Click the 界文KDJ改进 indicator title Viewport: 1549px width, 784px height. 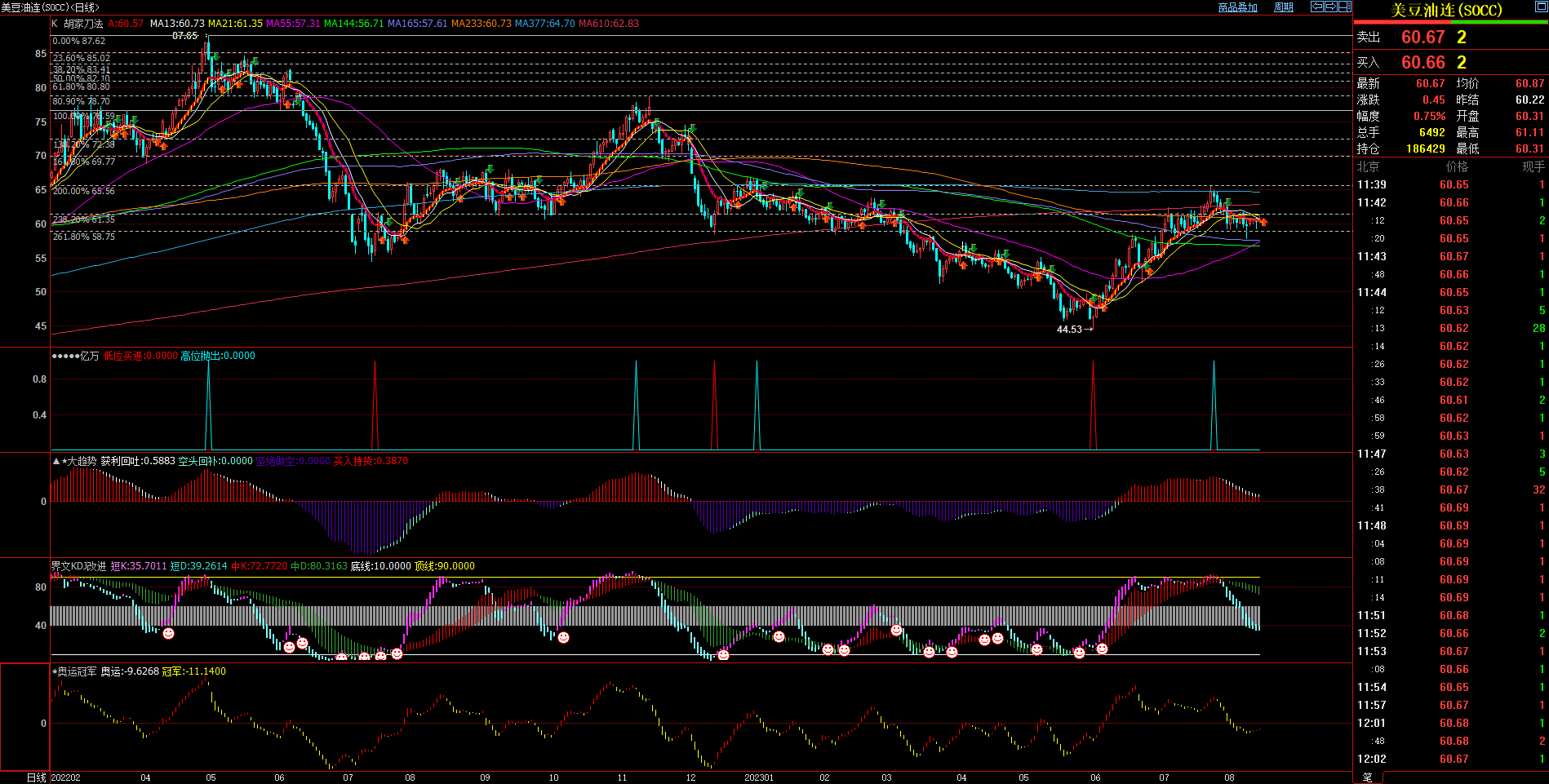(x=78, y=566)
